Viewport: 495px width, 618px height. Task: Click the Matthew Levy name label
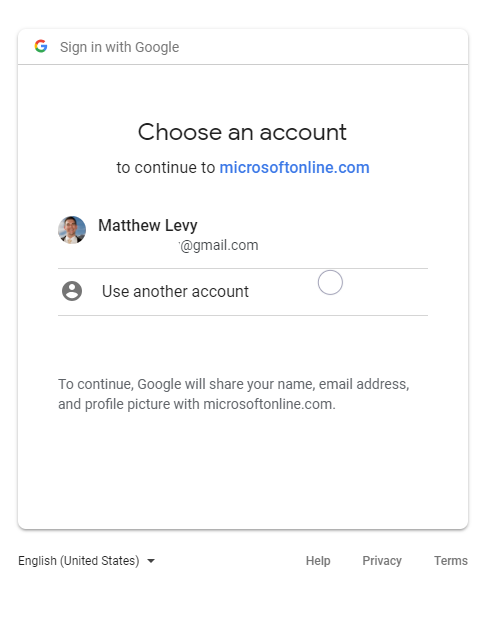(148, 225)
